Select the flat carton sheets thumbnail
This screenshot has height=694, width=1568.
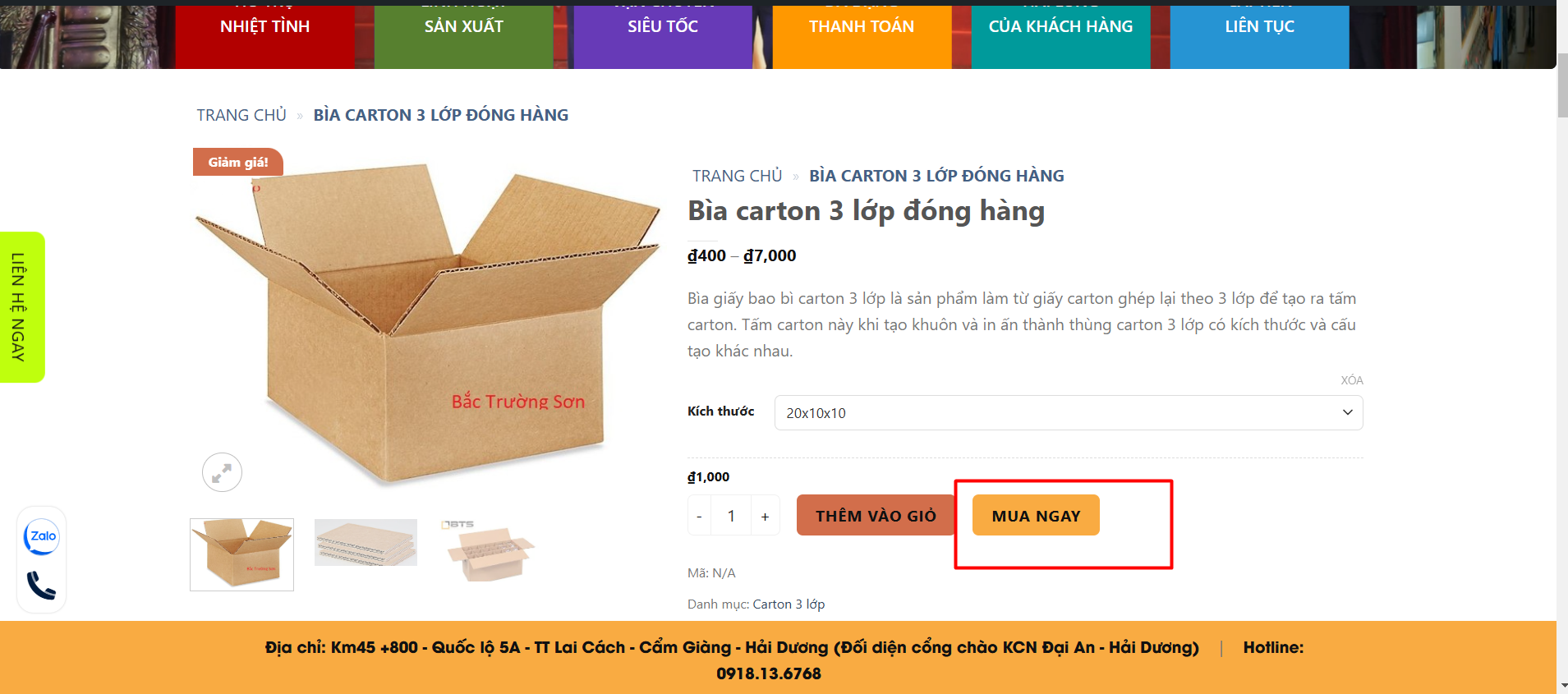tap(366, 543)
